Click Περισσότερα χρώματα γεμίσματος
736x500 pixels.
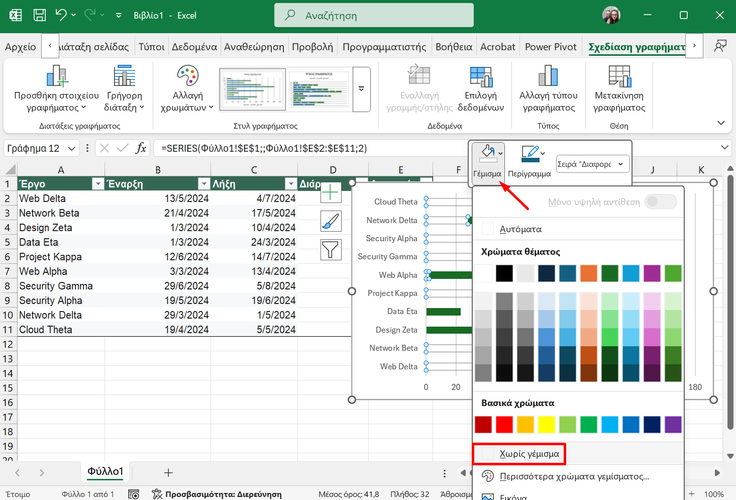tap(574, 477)
